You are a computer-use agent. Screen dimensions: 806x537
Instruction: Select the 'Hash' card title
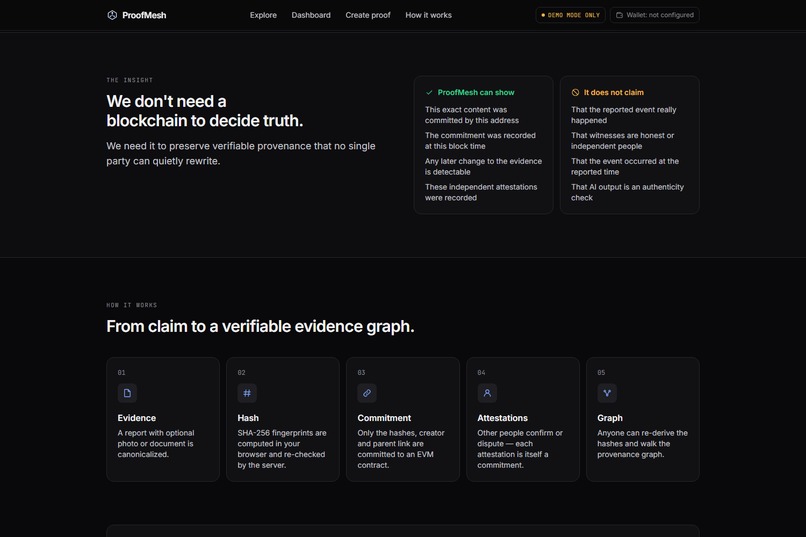[248, 418]
